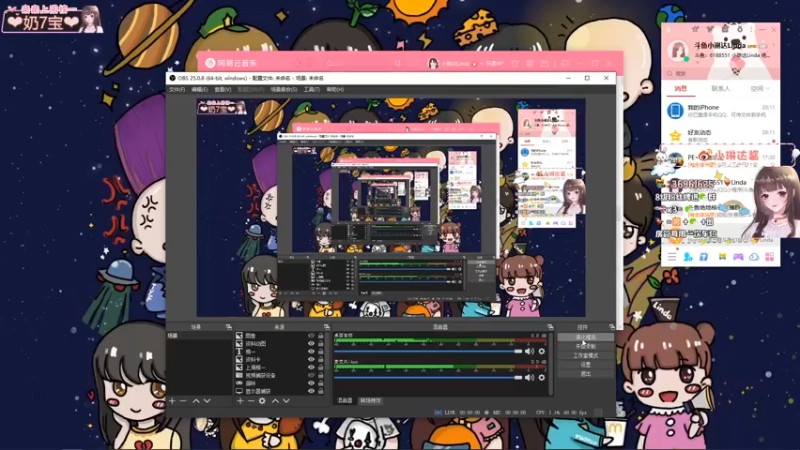Open the 工具(T) menu in OBS

[x=311, y=89]
